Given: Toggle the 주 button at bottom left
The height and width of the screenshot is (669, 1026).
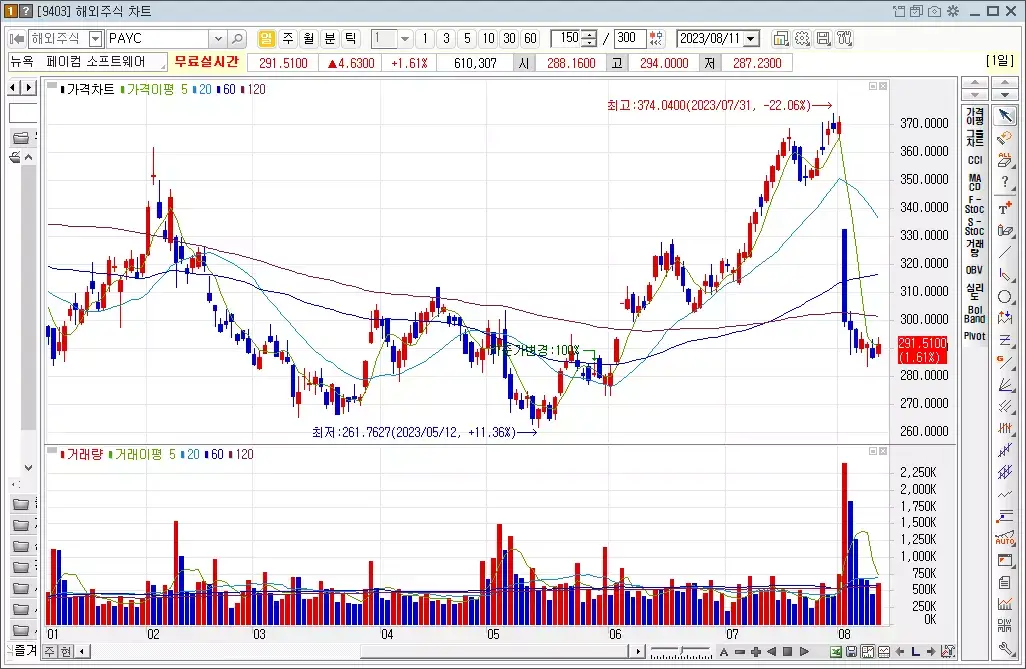Looking at the screenshot, I should click(x=50, y=651).
